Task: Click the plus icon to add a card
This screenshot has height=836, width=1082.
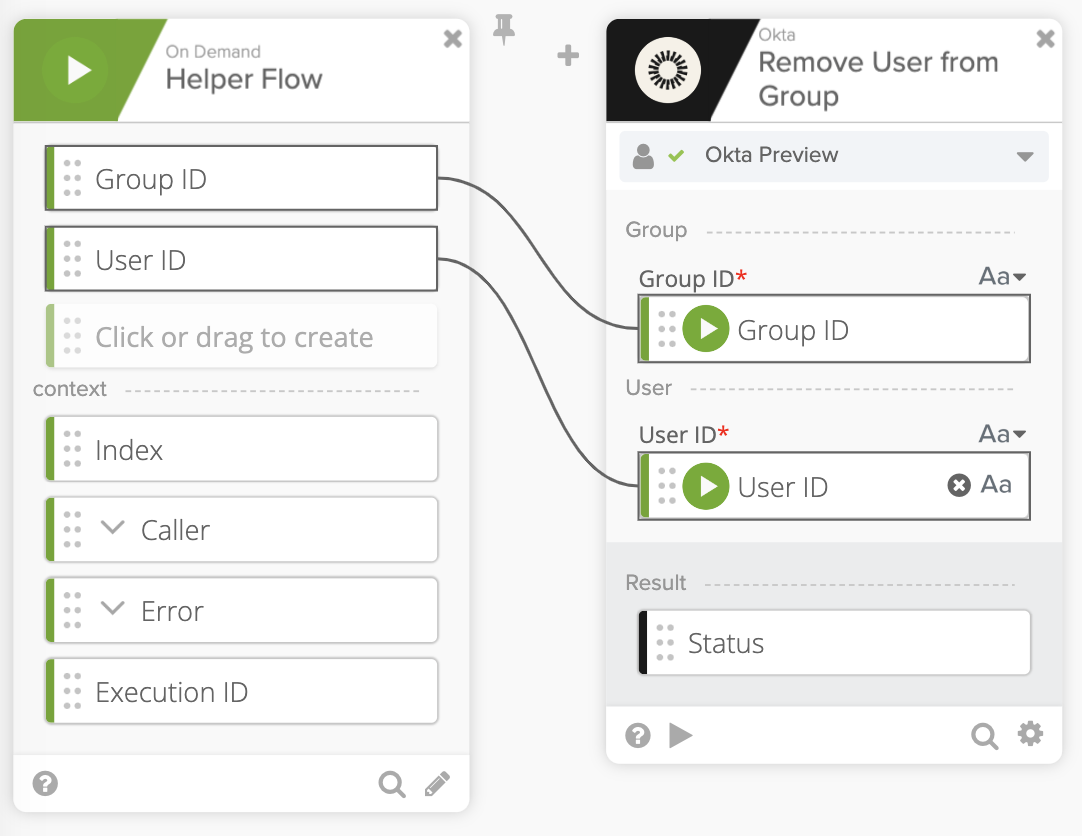Action: pos(568,55)
